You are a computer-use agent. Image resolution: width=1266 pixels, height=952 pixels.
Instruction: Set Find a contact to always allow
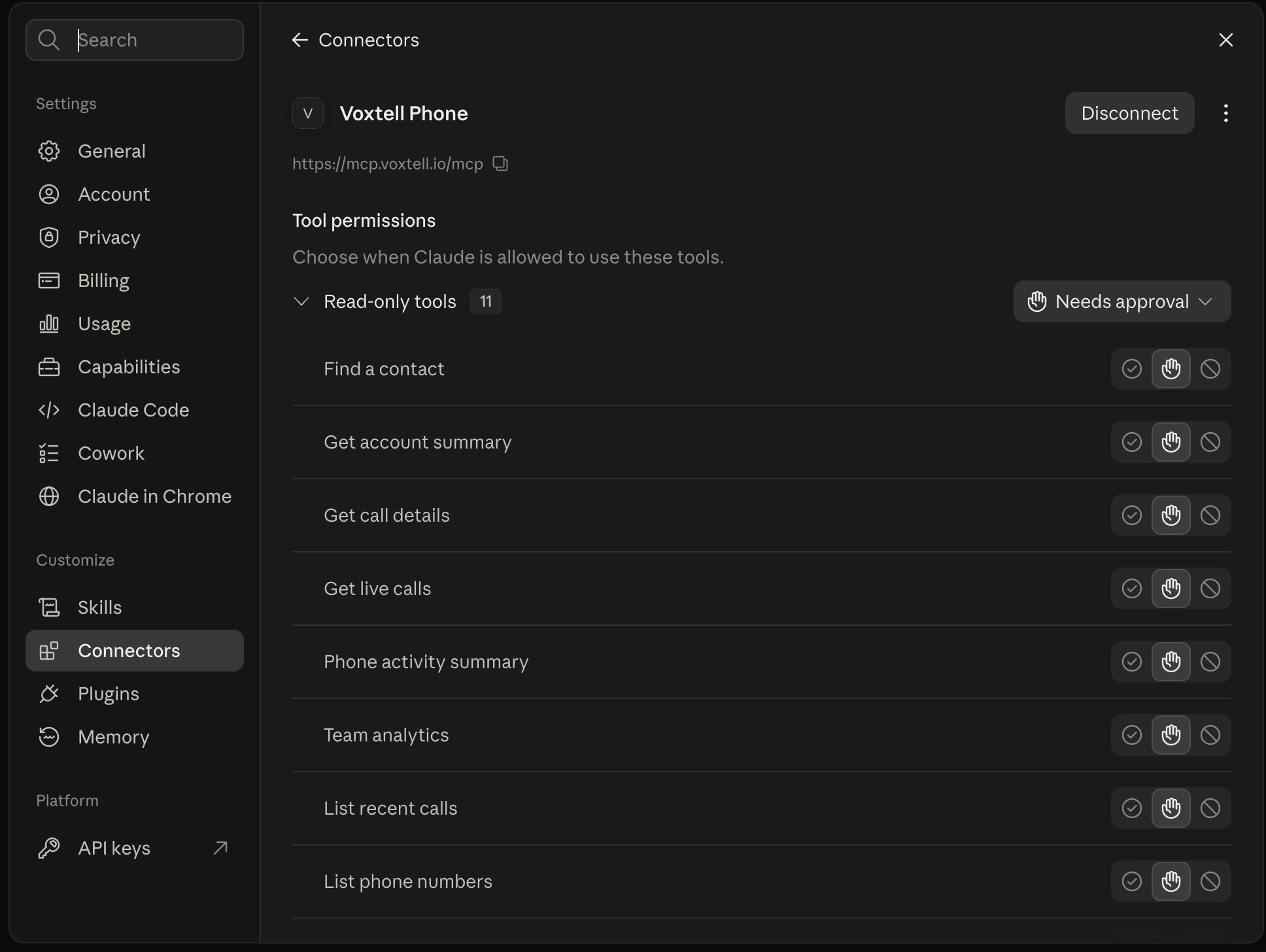[x=1131, y=369]
